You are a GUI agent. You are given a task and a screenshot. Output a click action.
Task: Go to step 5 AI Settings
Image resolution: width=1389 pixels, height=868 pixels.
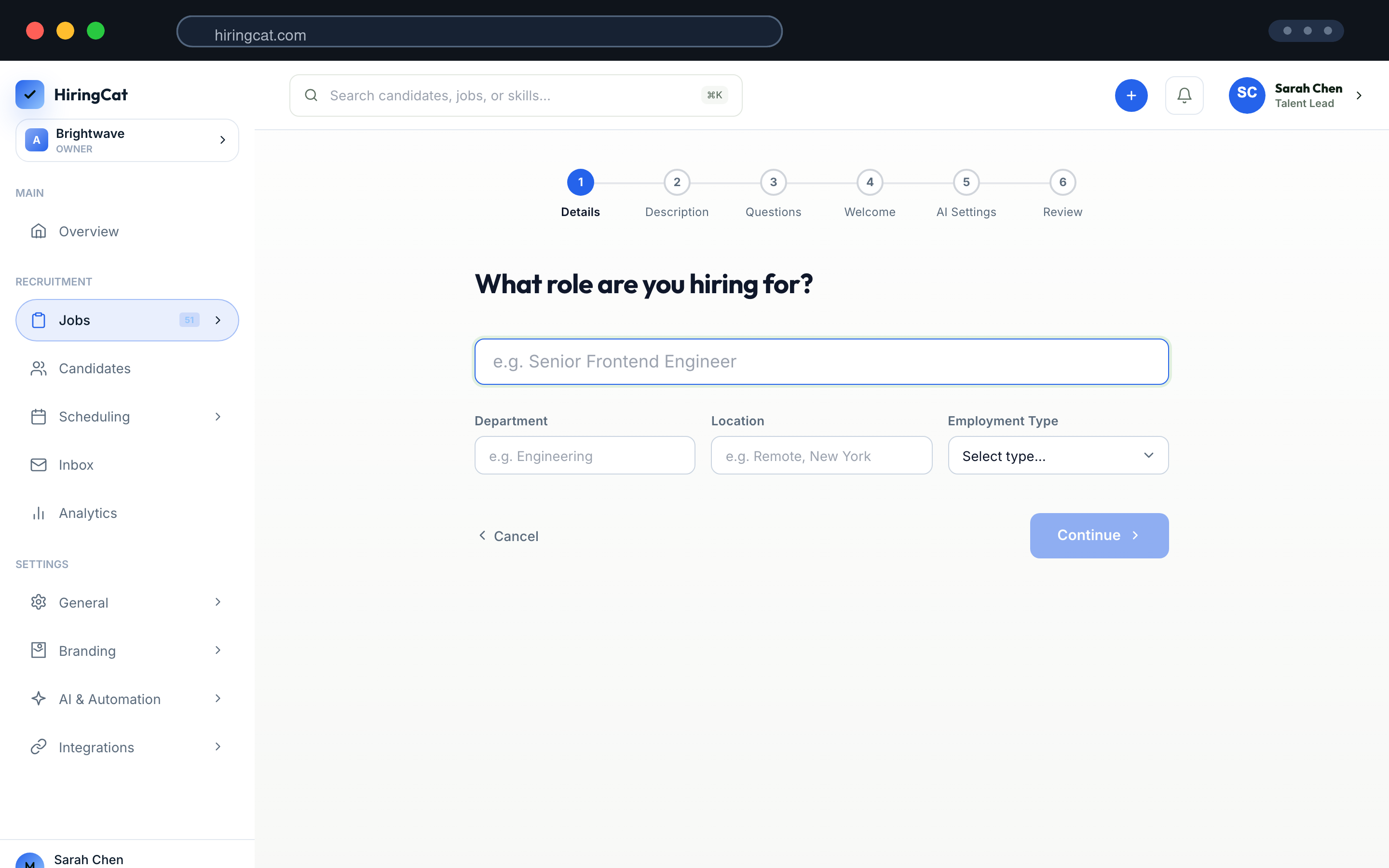[x=966, y=183]
